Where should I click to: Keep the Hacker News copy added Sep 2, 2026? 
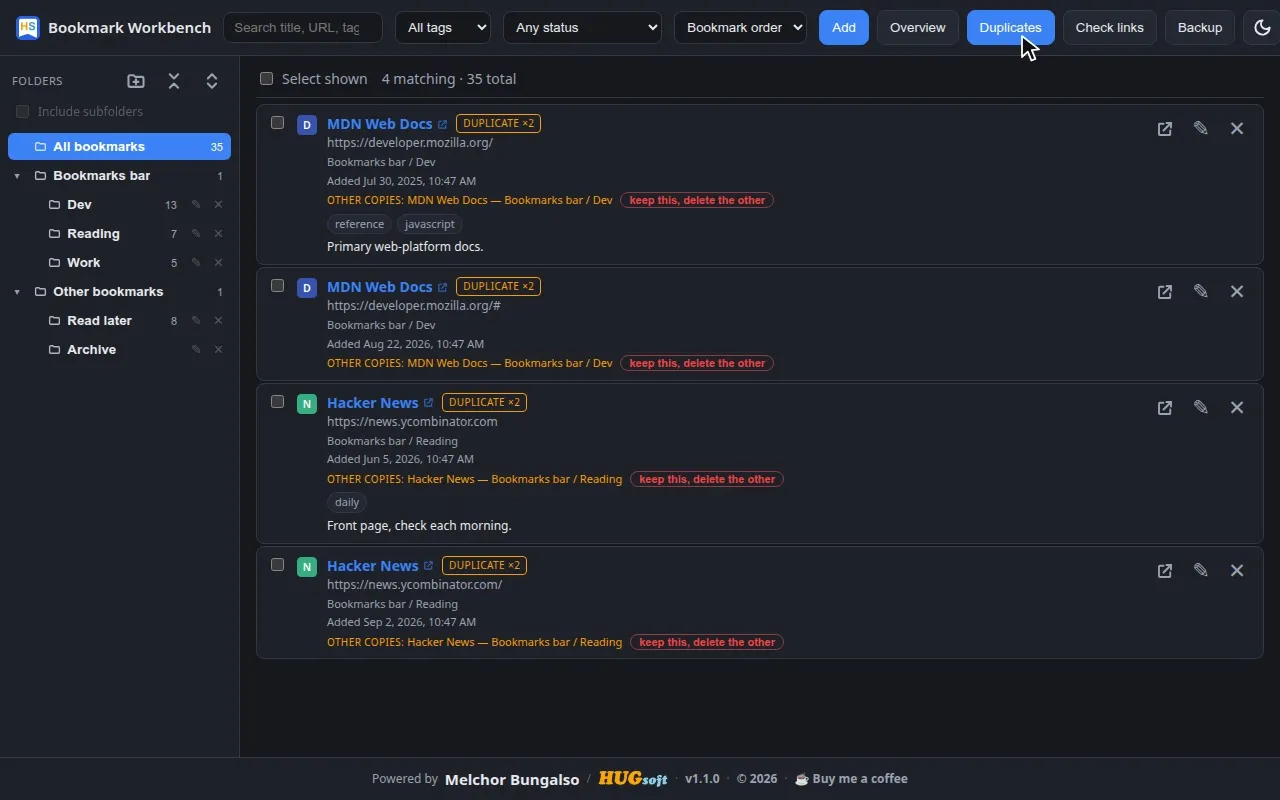(707, 642)
